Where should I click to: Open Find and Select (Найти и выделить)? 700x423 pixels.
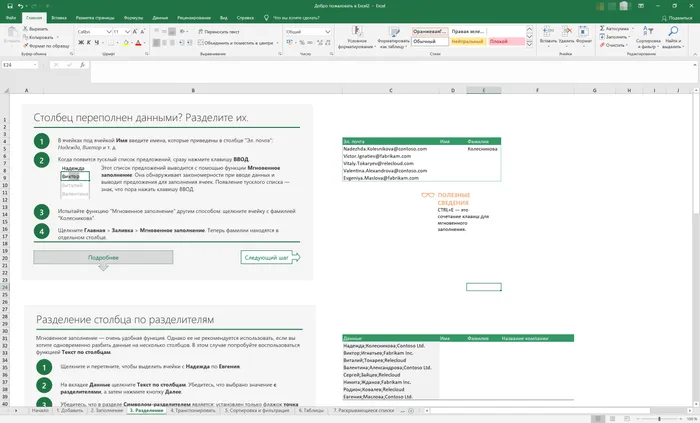click(x=673, y=37)
